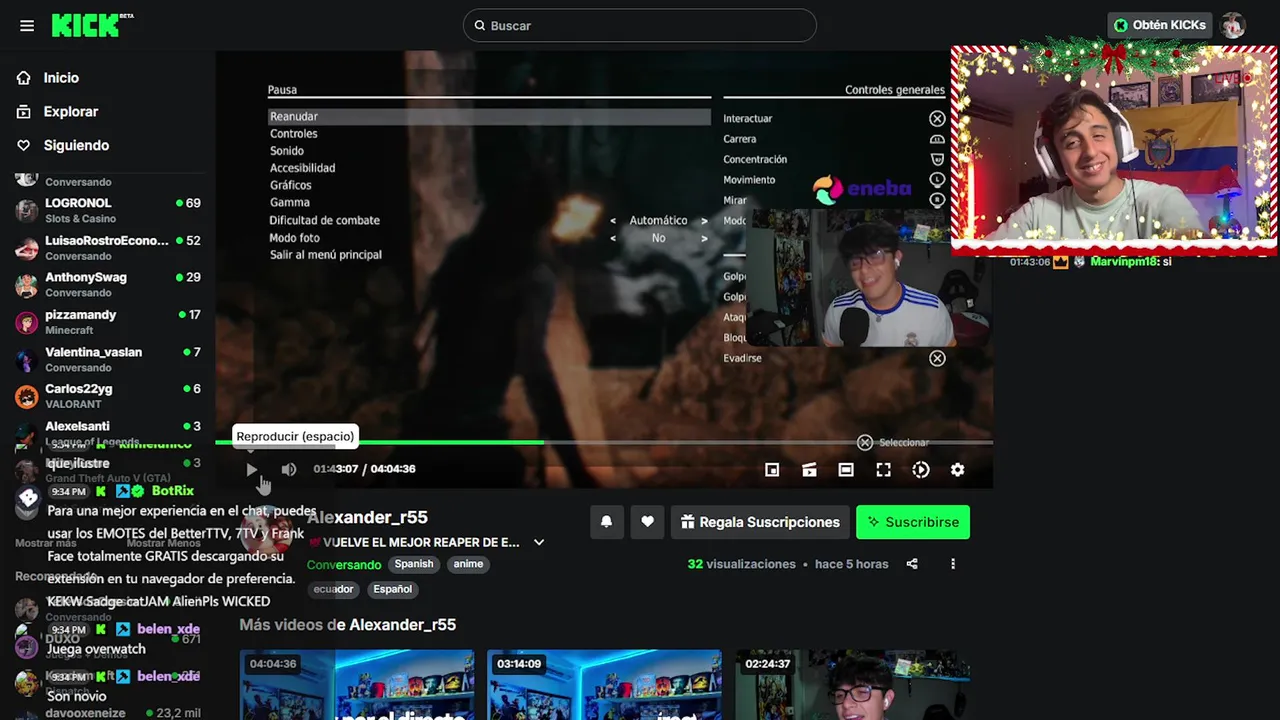Image resolution: width=1280 pixels, height=720 pixels.
Task: Click the 32 visualizaciones text
Action: pos(742,564)
